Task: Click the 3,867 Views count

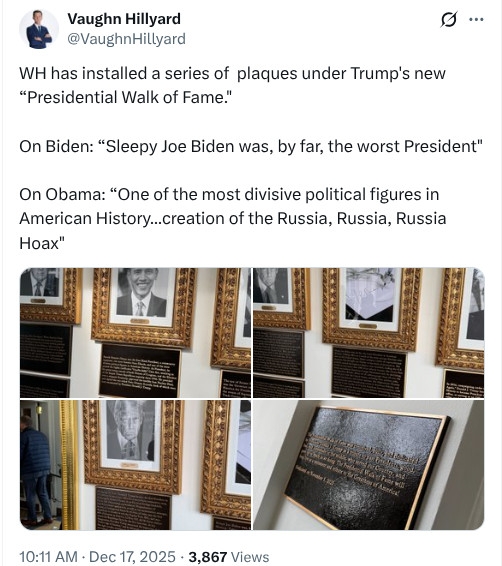Action: 229,557
